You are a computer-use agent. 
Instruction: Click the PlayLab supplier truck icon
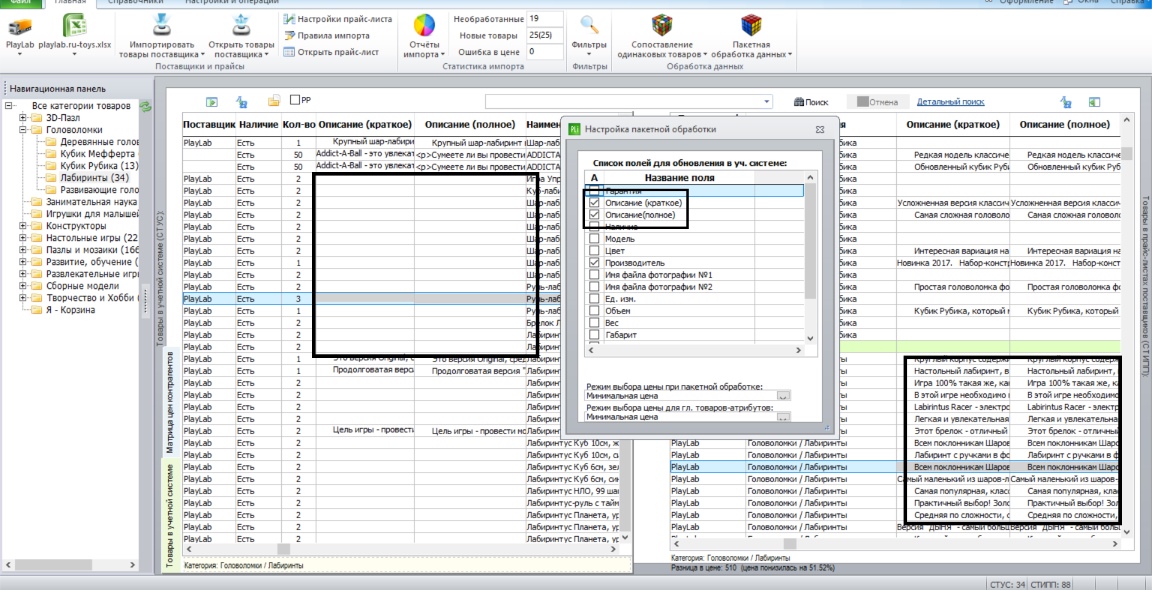tap(20, 26)
